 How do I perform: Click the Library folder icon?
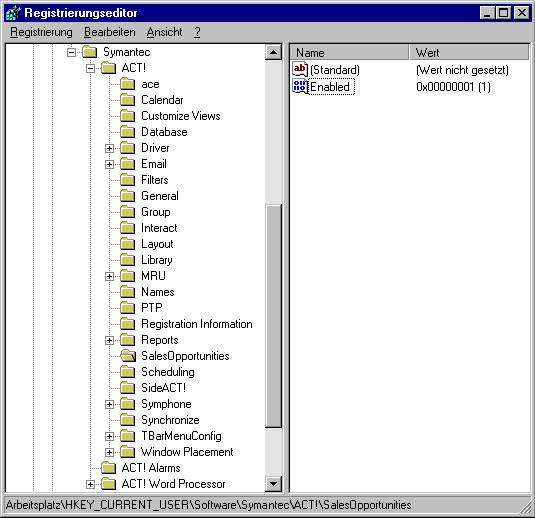point(128,260)
